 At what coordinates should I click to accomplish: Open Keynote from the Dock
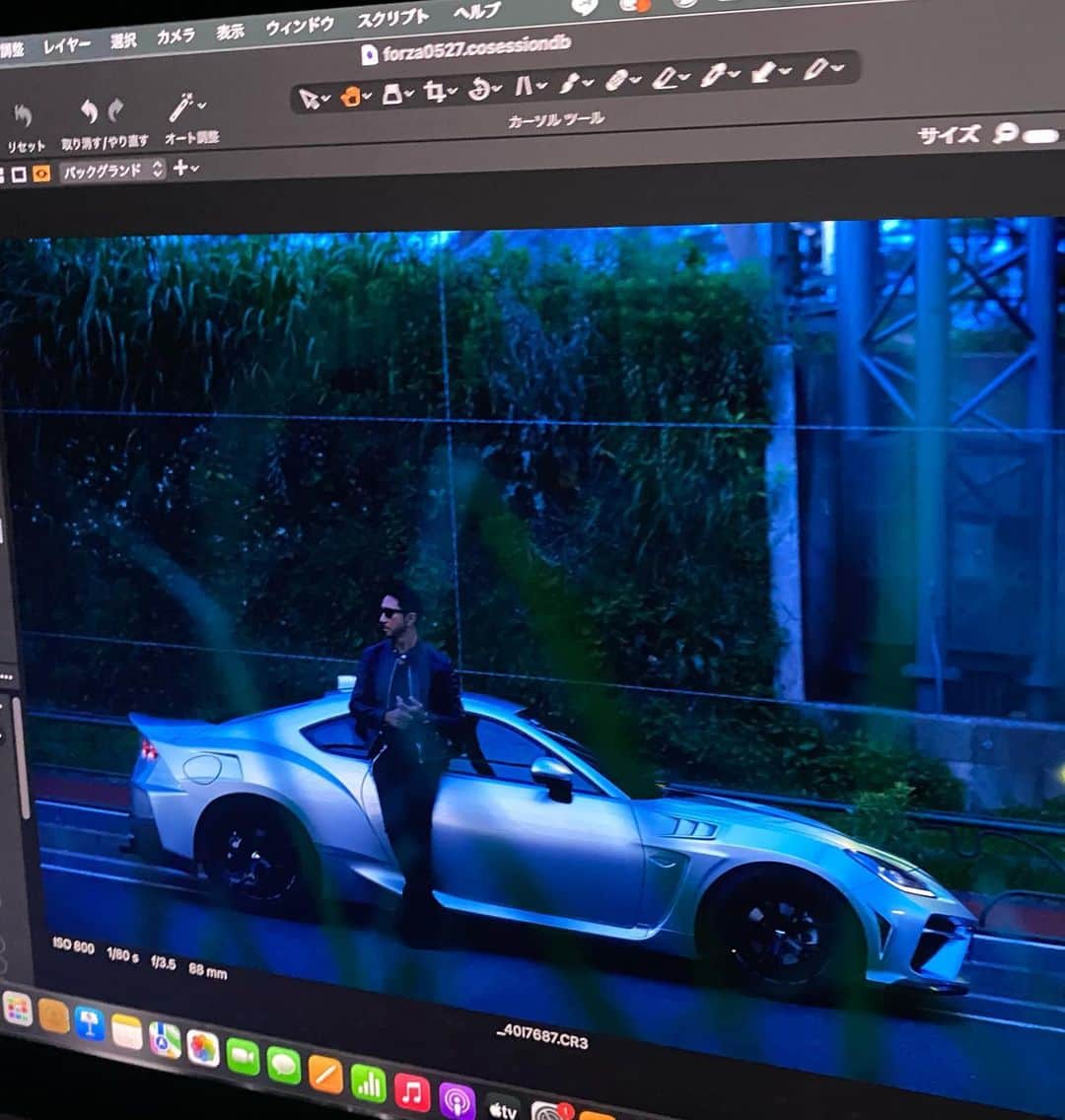pos(90,1024)
